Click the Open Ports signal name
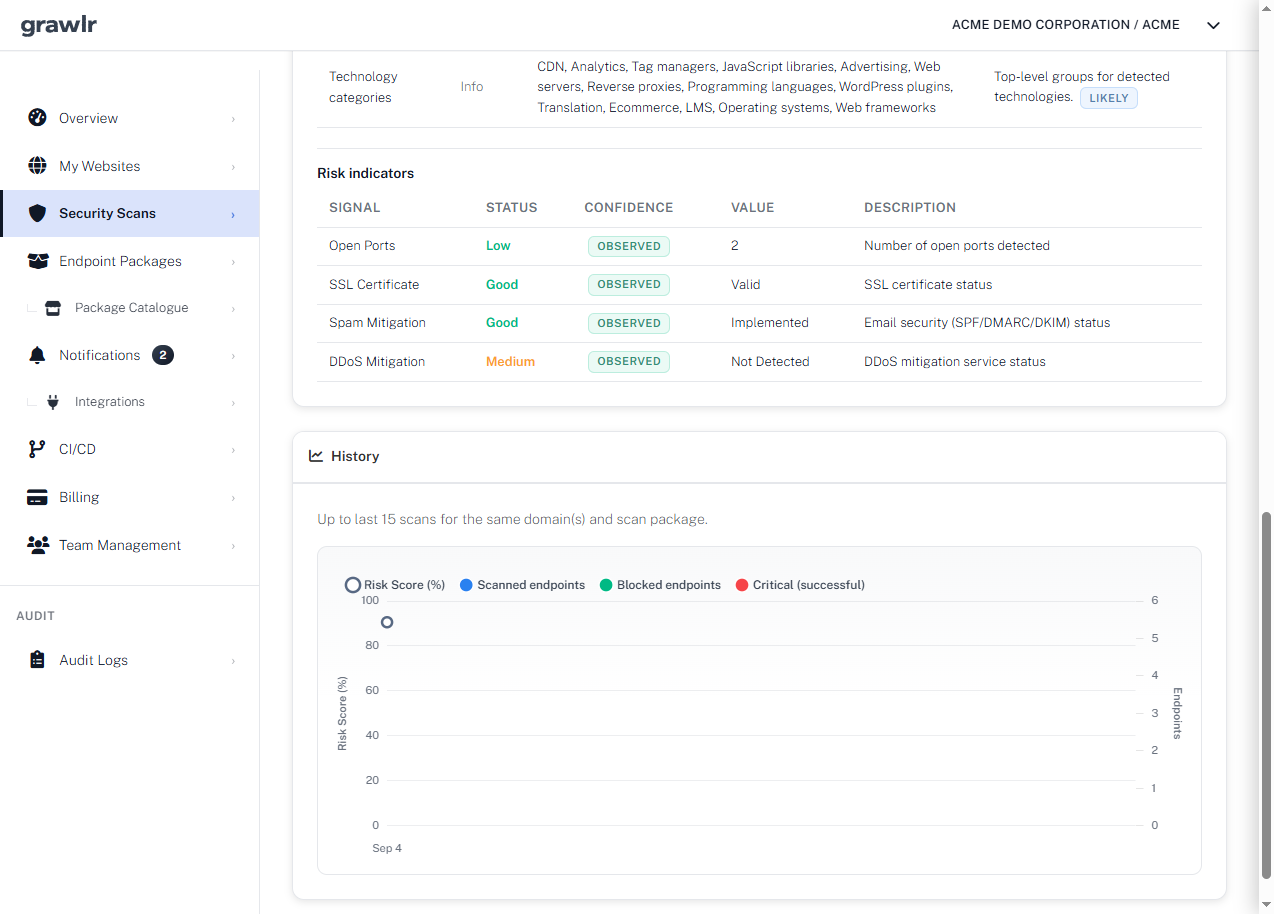This screenshot has width=1274, height=914. [x=362, y=246]
